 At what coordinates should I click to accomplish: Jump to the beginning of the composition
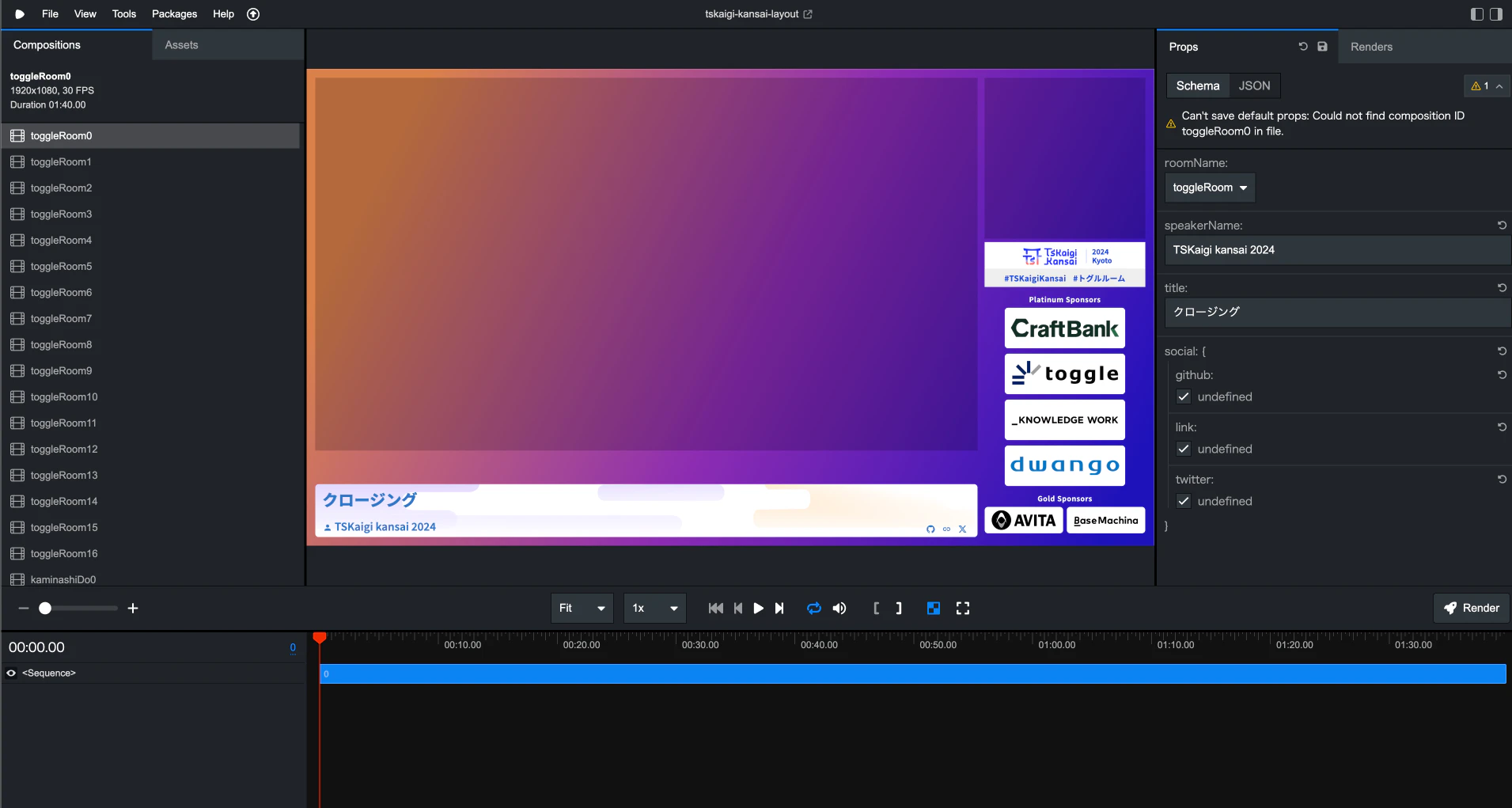click(x=716, y=608)
